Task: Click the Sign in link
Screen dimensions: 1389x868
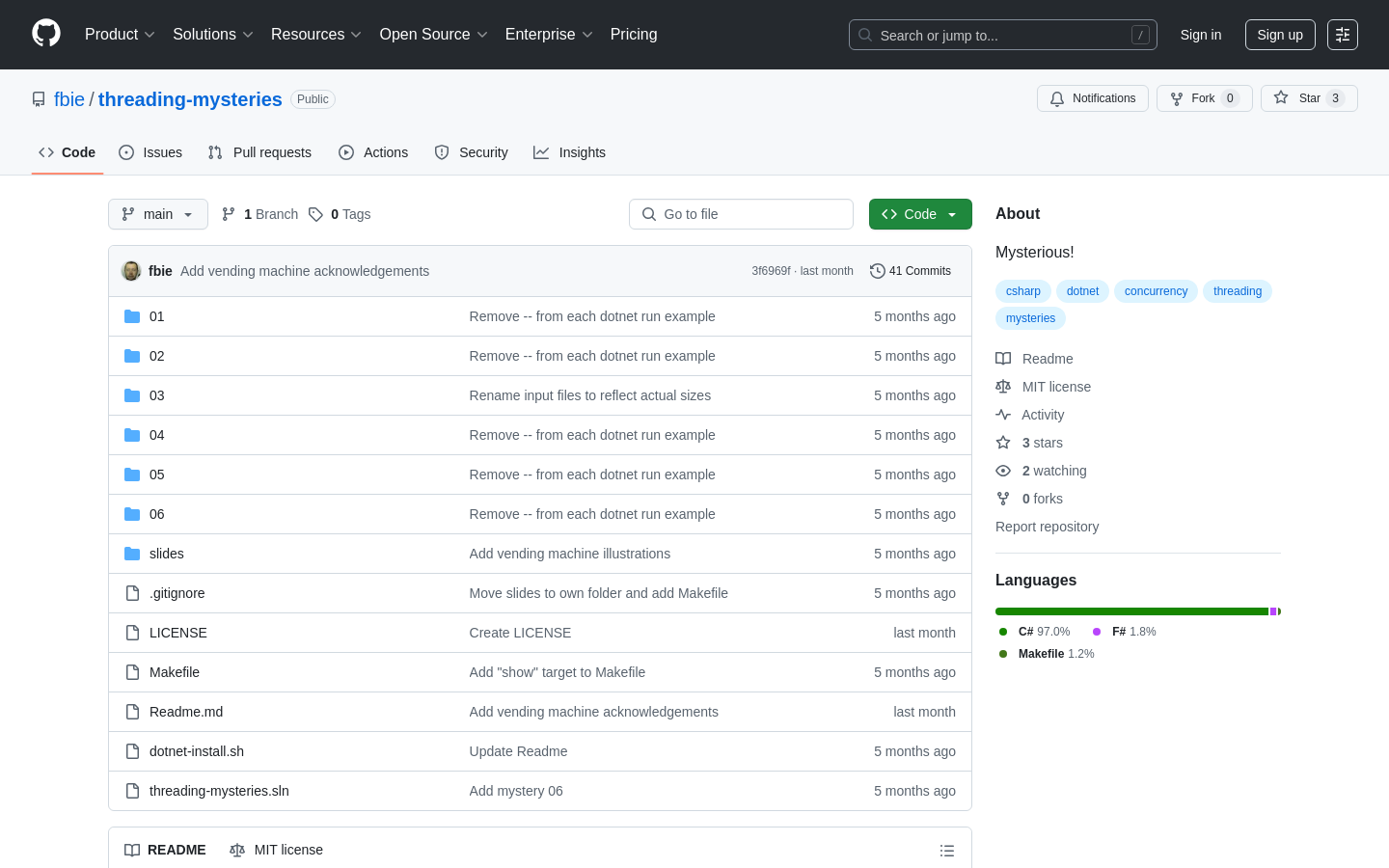Action: pos(1201,35)
